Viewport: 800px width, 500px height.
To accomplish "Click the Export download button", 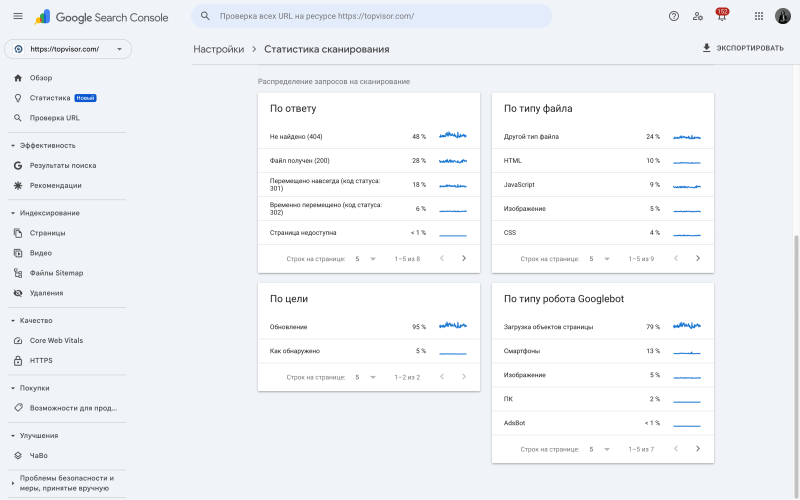I will (742, 48).
